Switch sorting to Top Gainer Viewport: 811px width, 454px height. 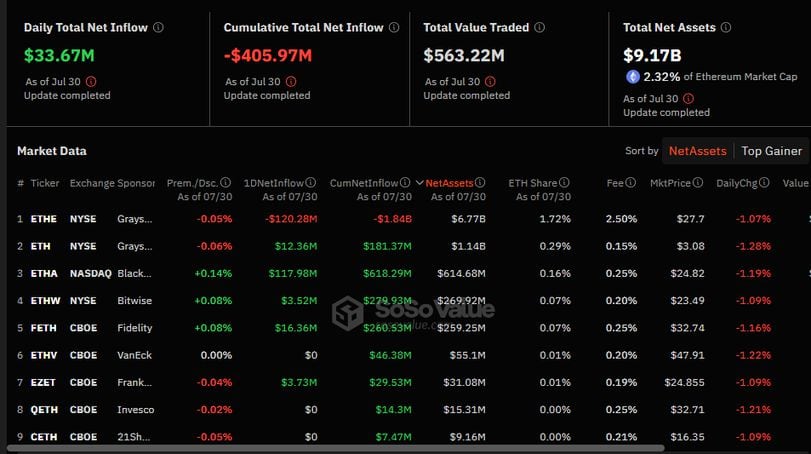771,151
